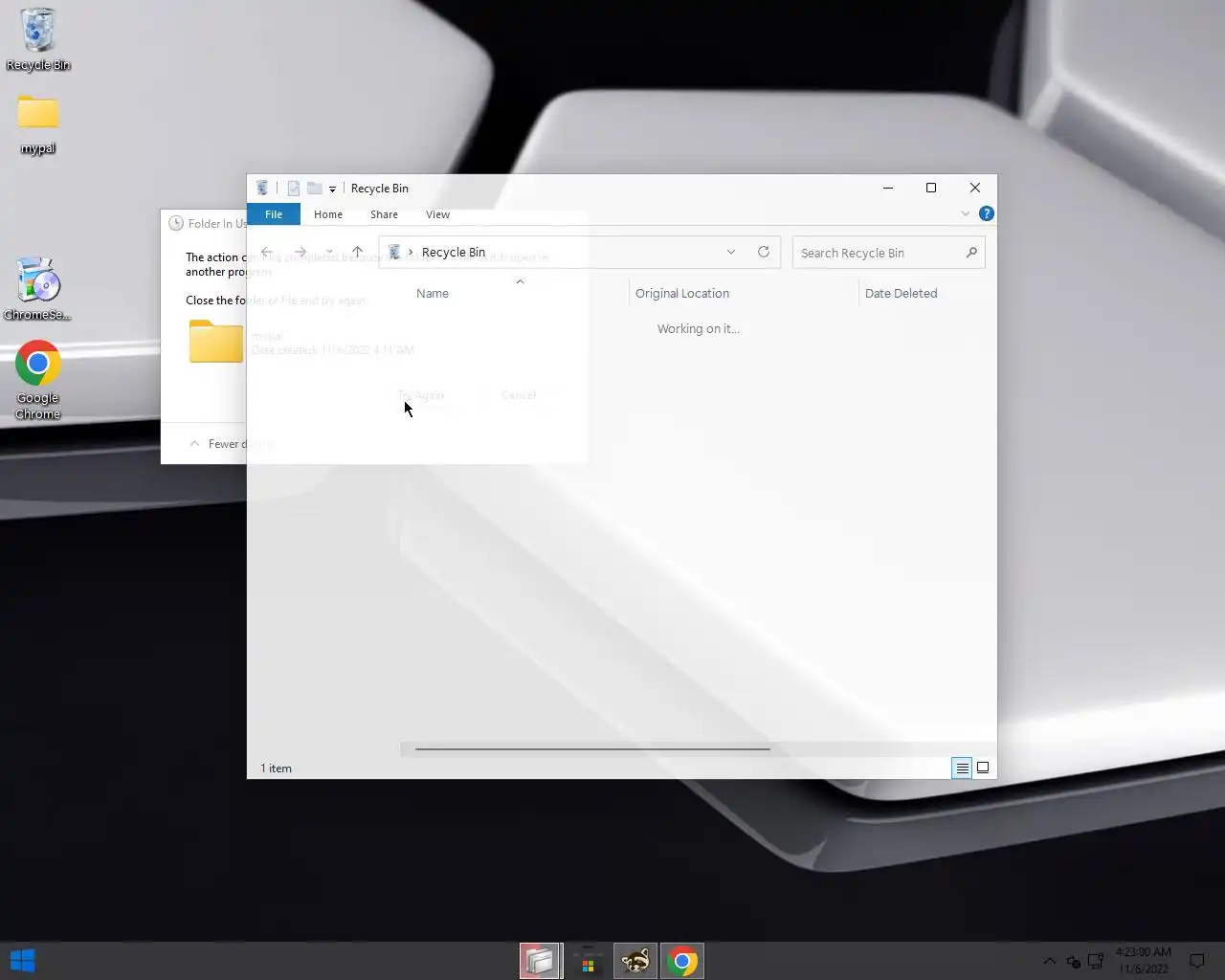Open the raccoon app in taskbar
This screenshot has height=980, width=1225.
(635, 961)
